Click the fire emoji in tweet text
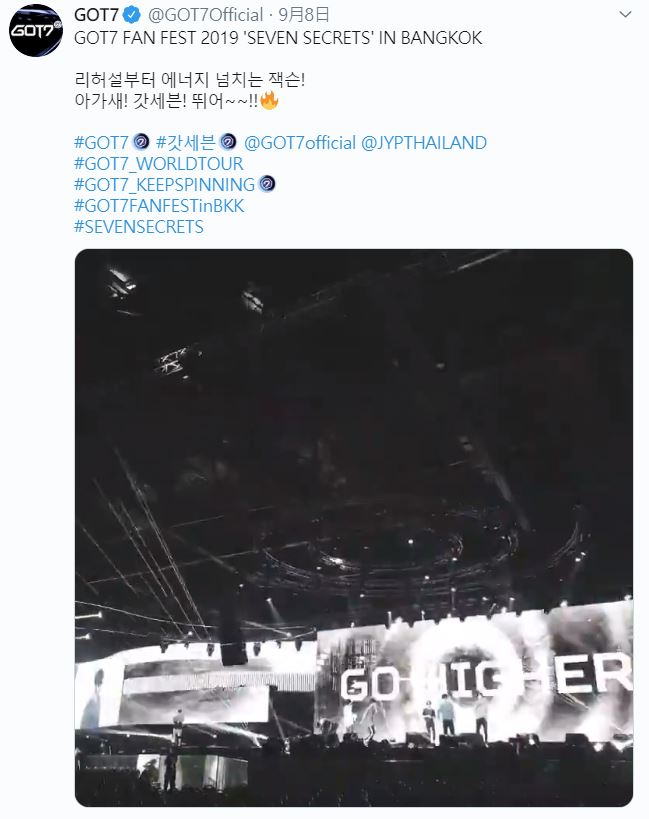 pos(269,100)
